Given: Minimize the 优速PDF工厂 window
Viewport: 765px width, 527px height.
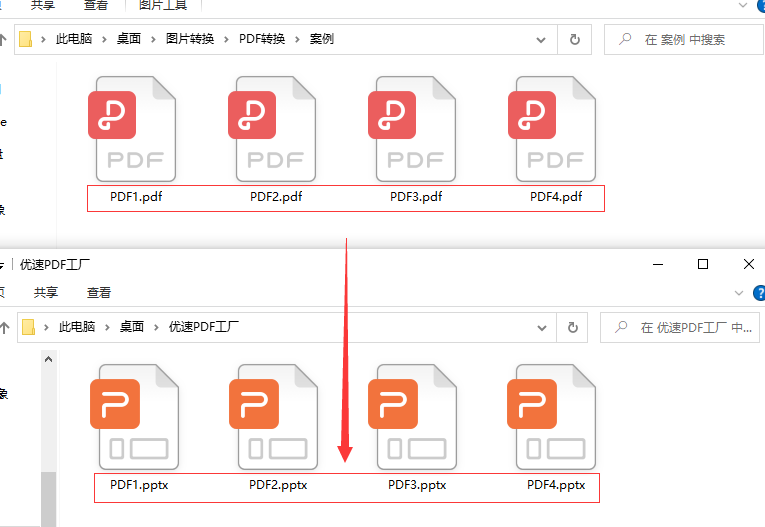Looking at the screenshot, I should (x=658, y=264).
